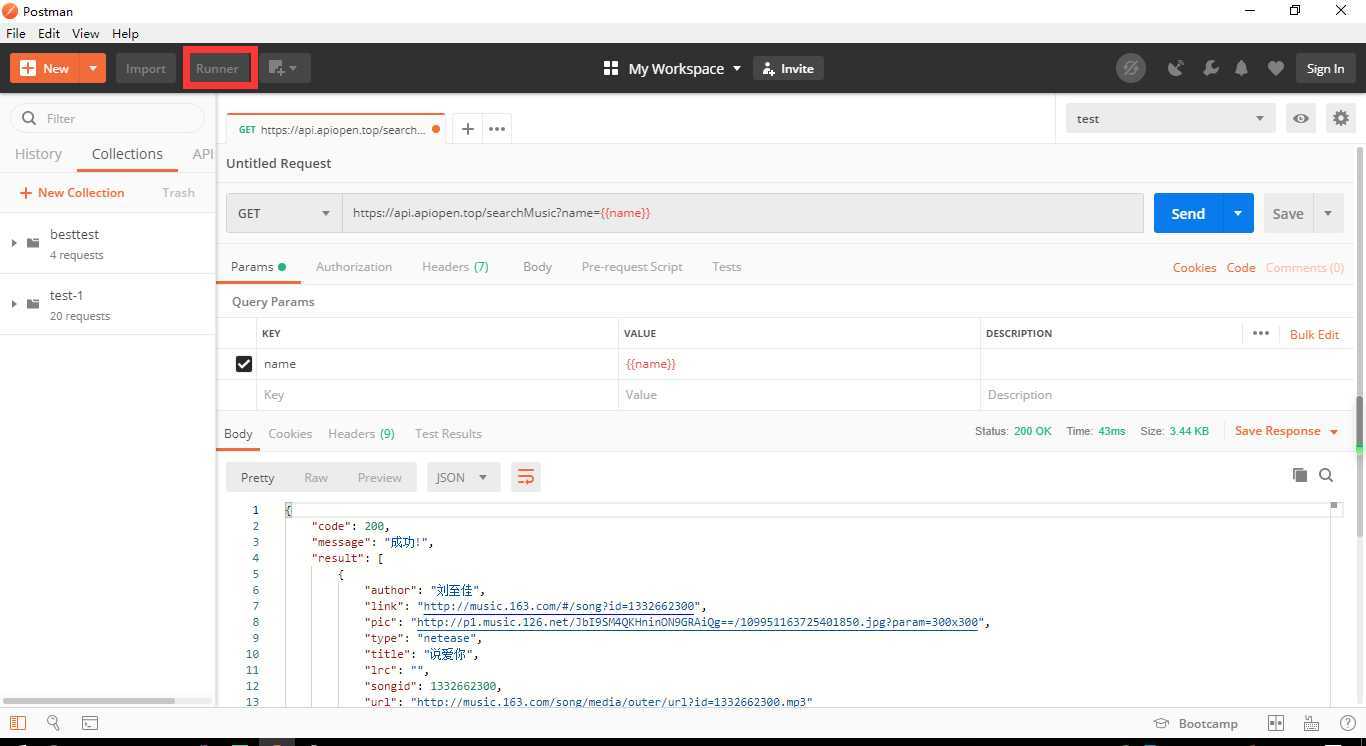Open notifications bell icon
Screen dimensions: 1366x746
(x=1241, y=68)
